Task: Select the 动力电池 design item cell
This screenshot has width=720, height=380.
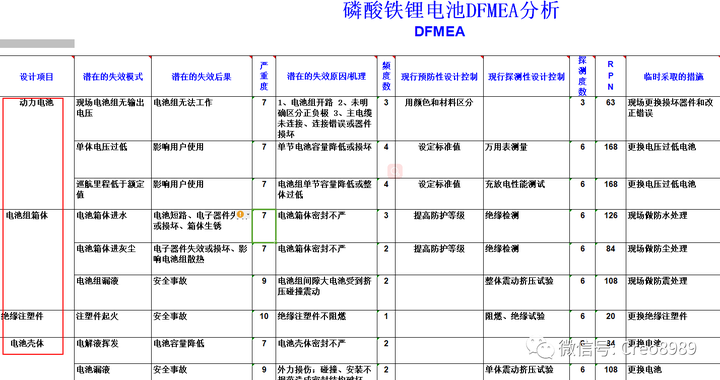Action: tap(37, 153)
